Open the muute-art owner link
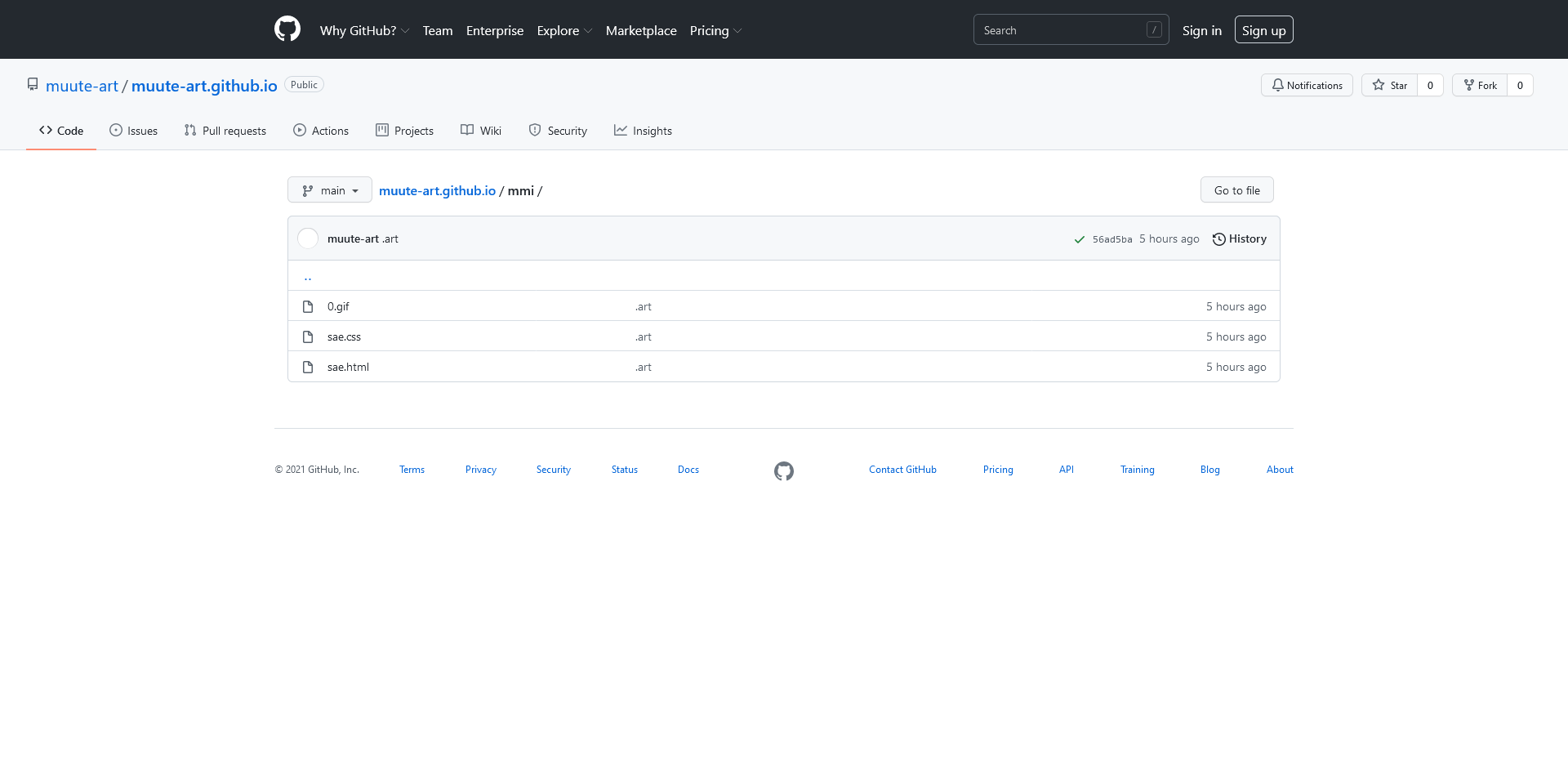This screenshot has width=1568, height=780. coord(82,86)
